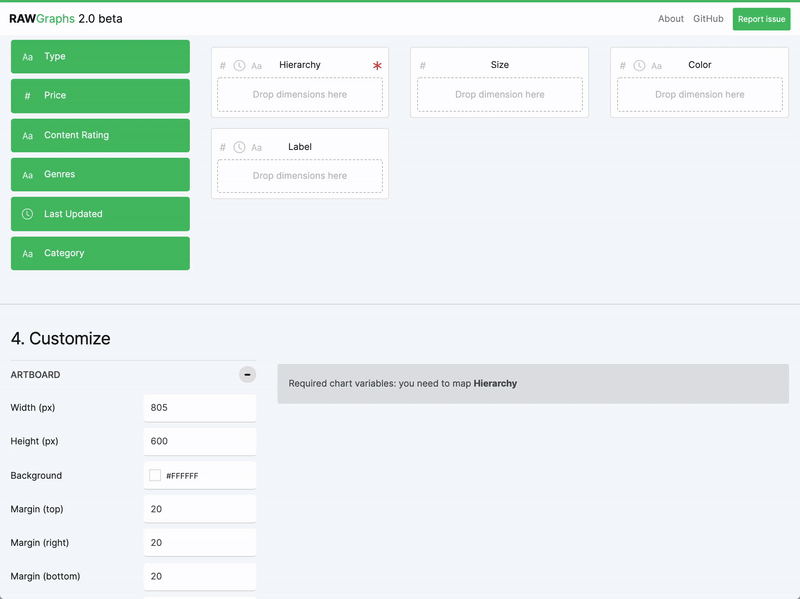
Task: Click the Aa icon on Genres chip
Action: pos(28,175)
